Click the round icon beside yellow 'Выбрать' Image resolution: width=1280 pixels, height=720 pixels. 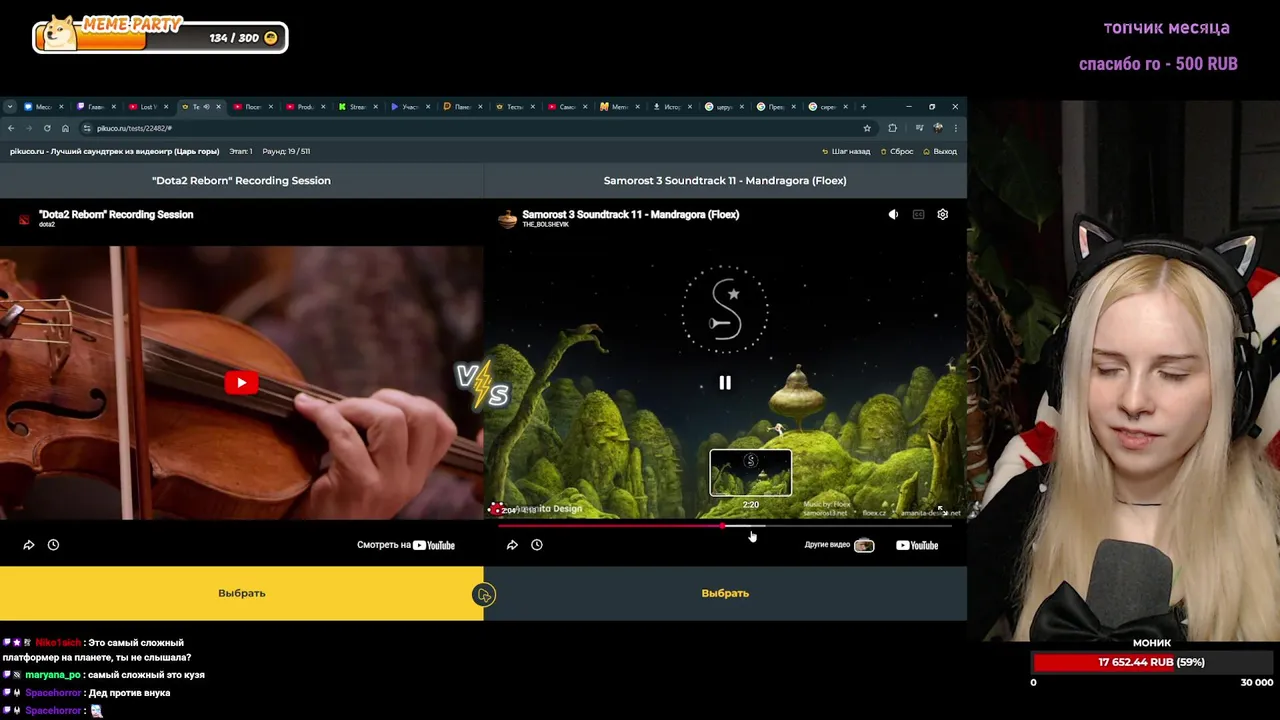[484, 595]
